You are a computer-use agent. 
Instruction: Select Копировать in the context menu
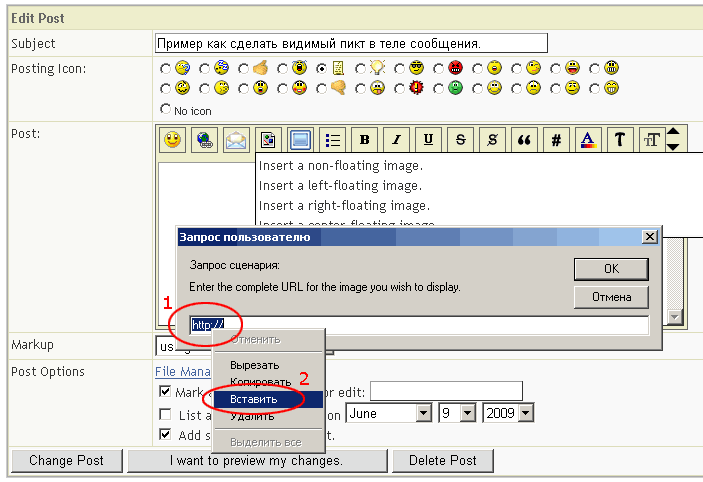coord(268,382)
